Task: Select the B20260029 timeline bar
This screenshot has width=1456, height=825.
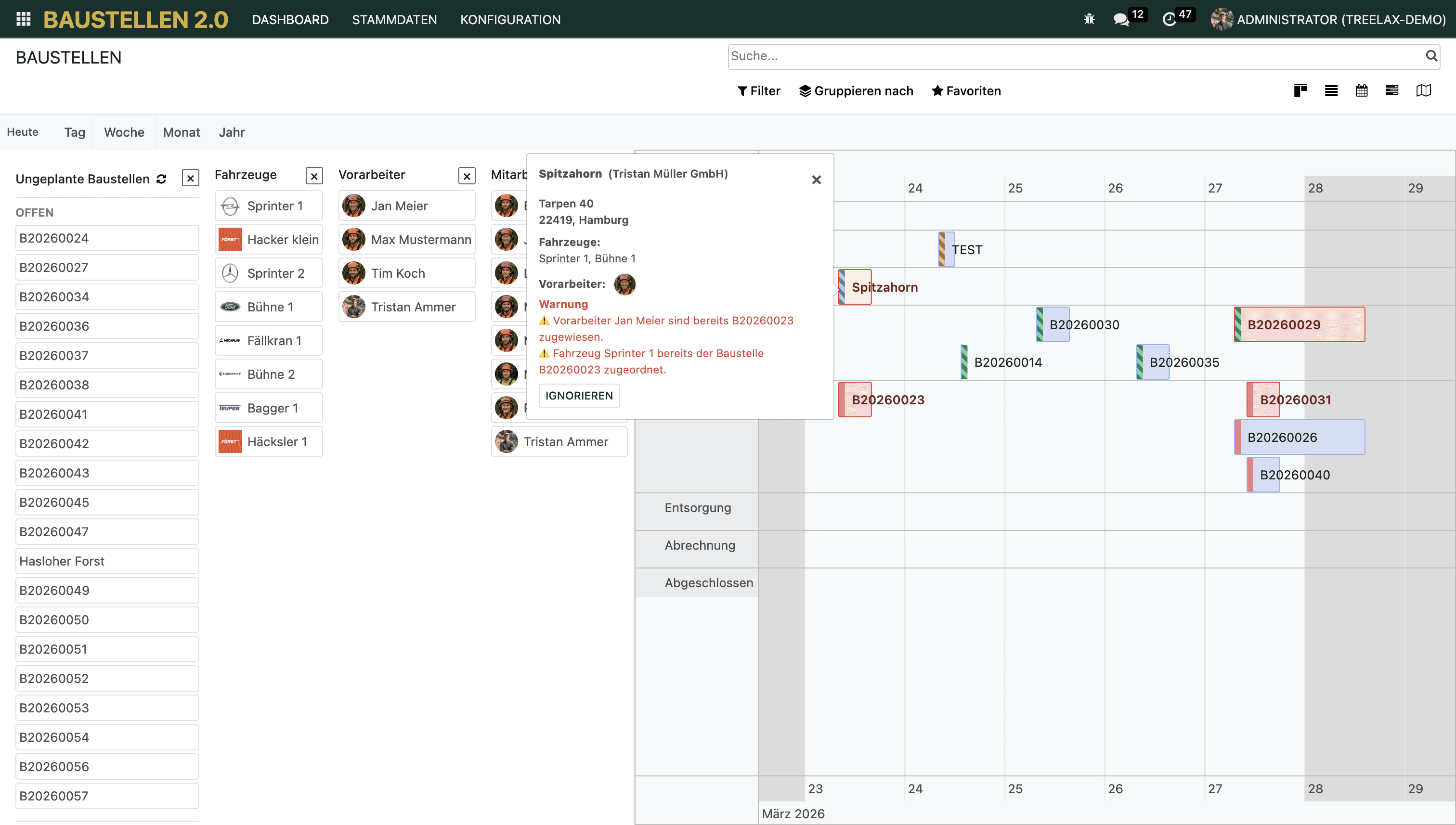Action: coord(1299,325)
